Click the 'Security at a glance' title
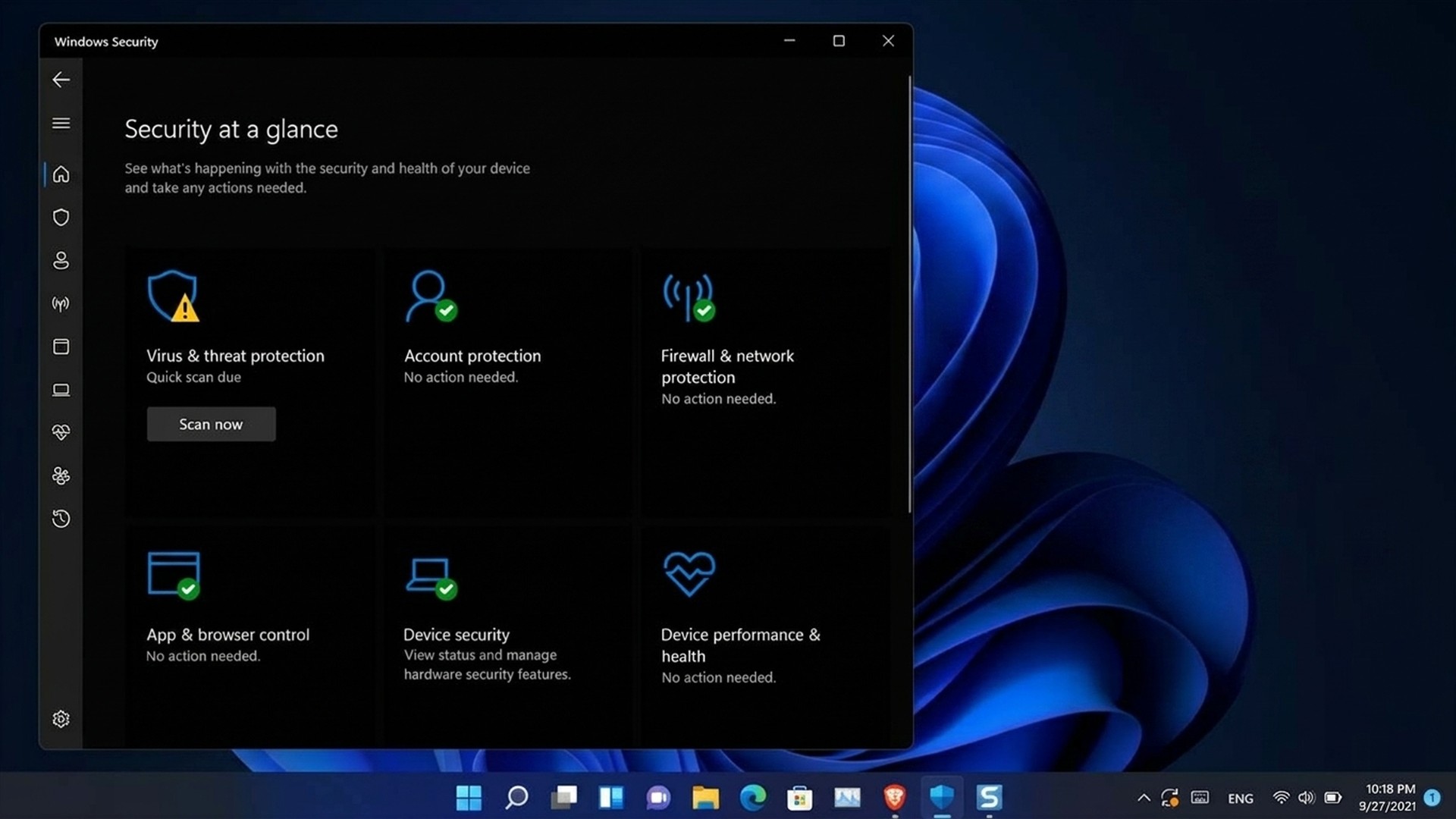 (231, 130)
